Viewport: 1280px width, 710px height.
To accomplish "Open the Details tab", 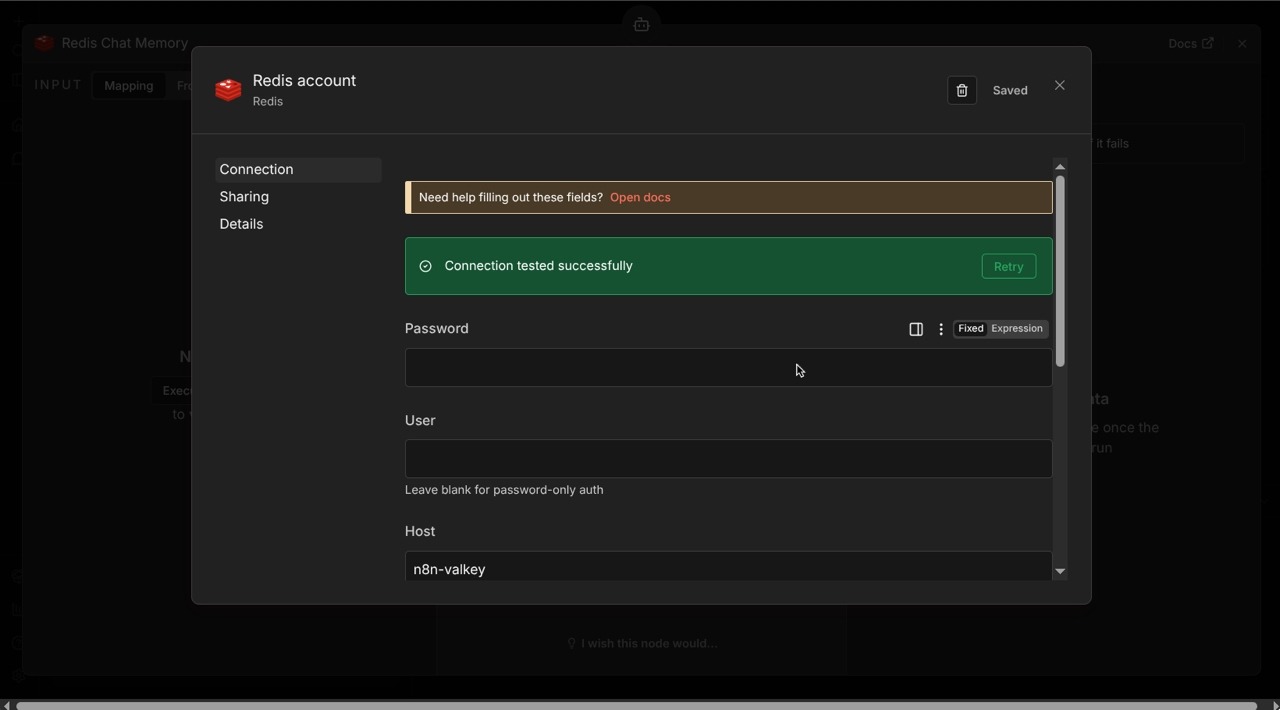I will [242, 224].
